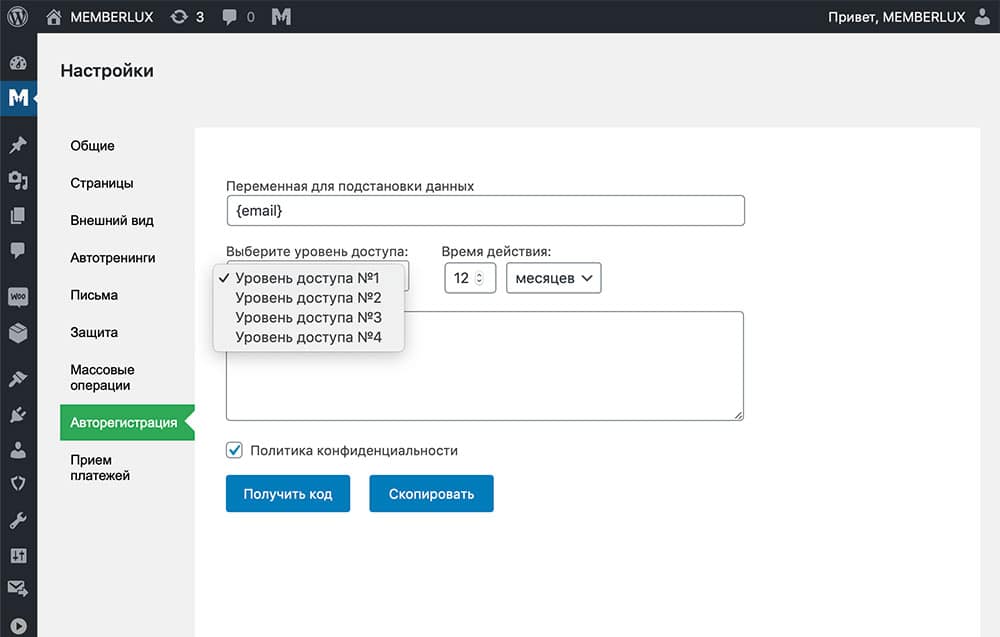Image resolution: width=1000 pixels, height=637 pixels.
Task: Click the Скопировать button
Action: tap(431, 494)
